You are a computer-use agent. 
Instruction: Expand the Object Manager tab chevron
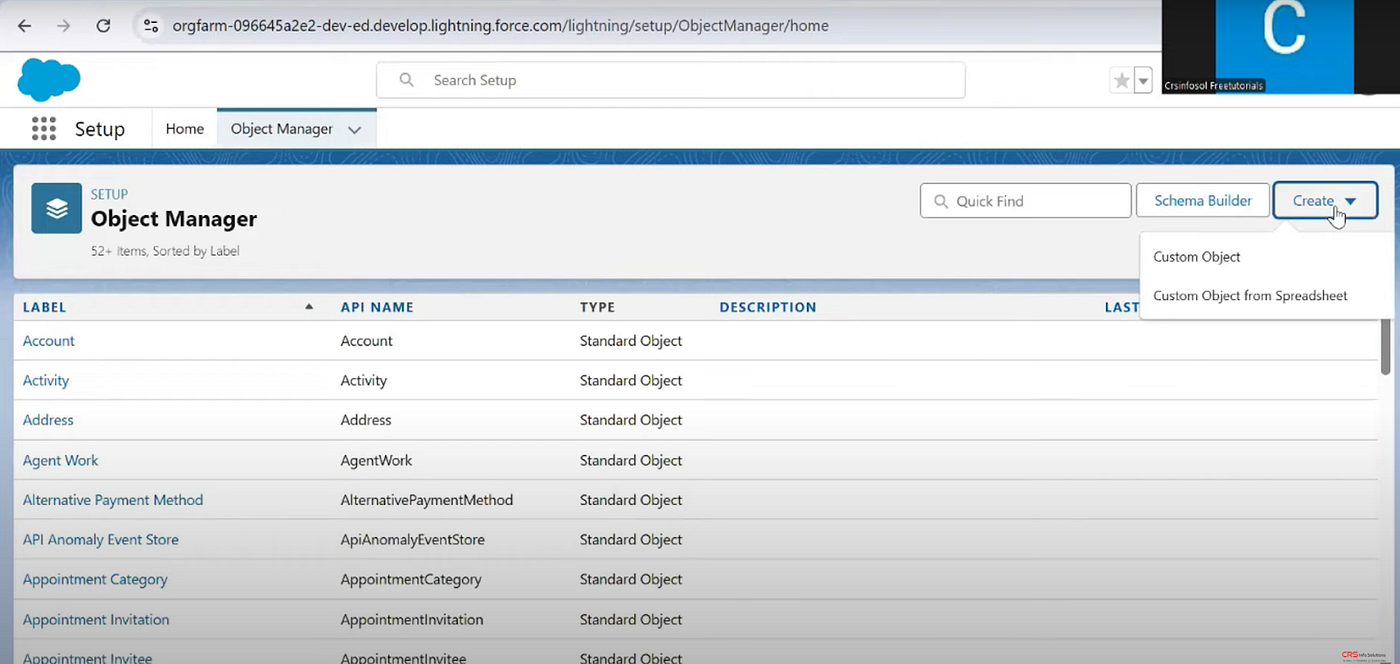pos(354,130)
